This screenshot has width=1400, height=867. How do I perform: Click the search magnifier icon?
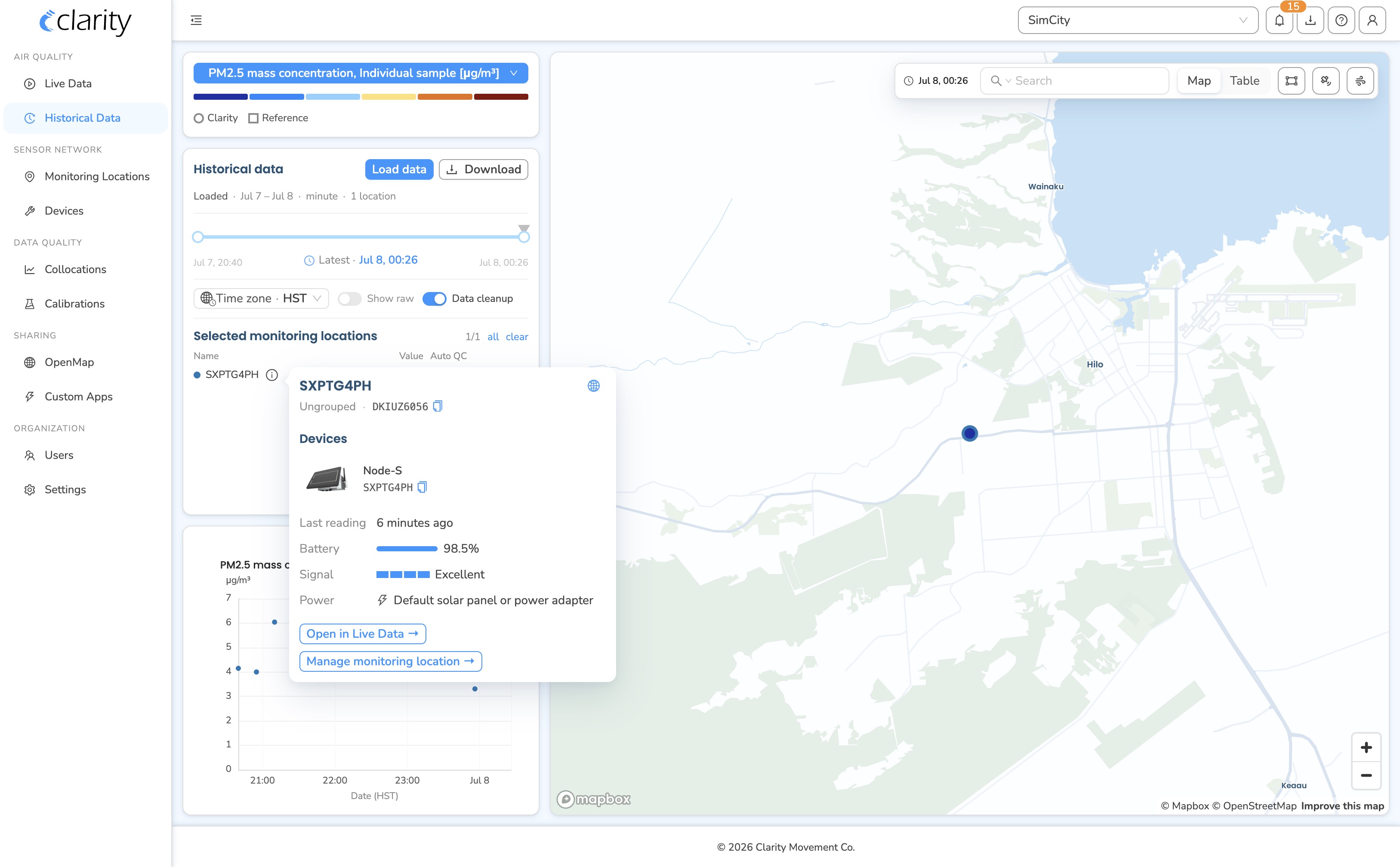click(x=996, y=81)
